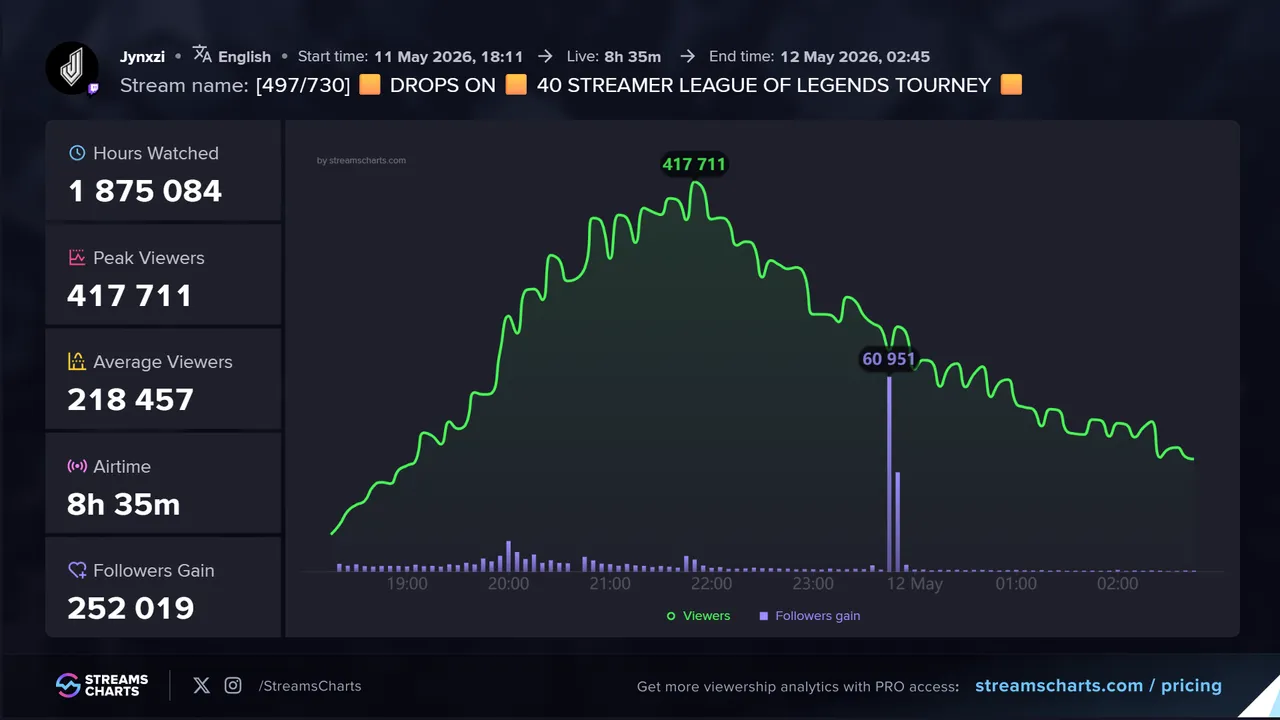Open the Instagram social icon
The height and width of the screenshot is (720, 1280).
point(233,685)
